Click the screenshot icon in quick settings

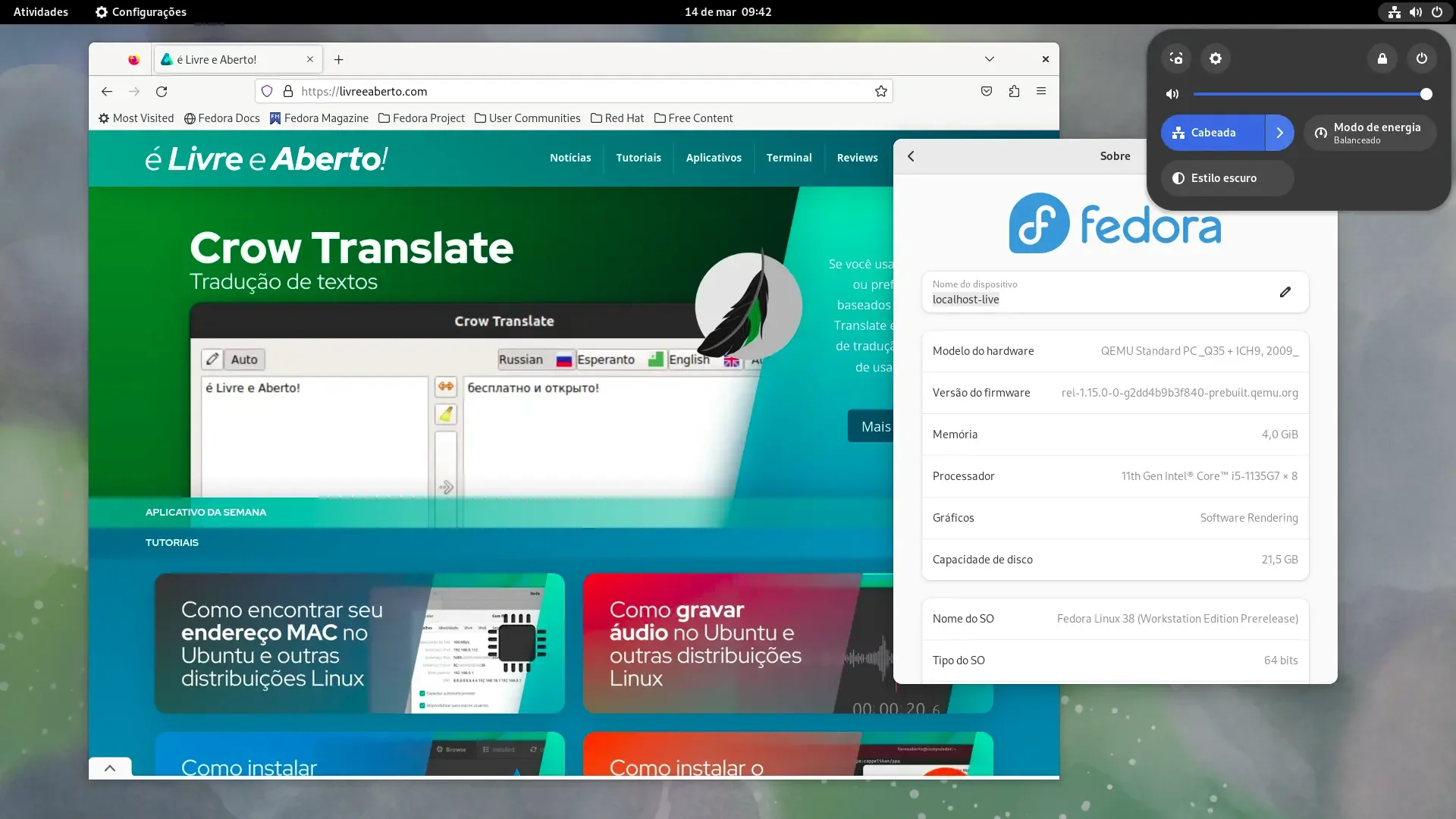1175,58
